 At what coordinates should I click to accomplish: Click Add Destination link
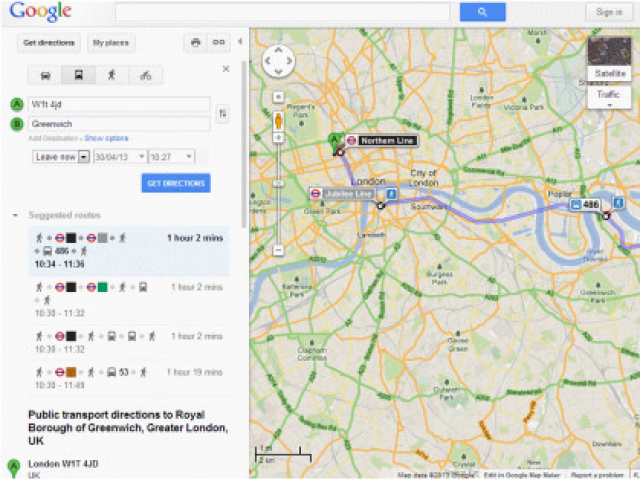53,138
